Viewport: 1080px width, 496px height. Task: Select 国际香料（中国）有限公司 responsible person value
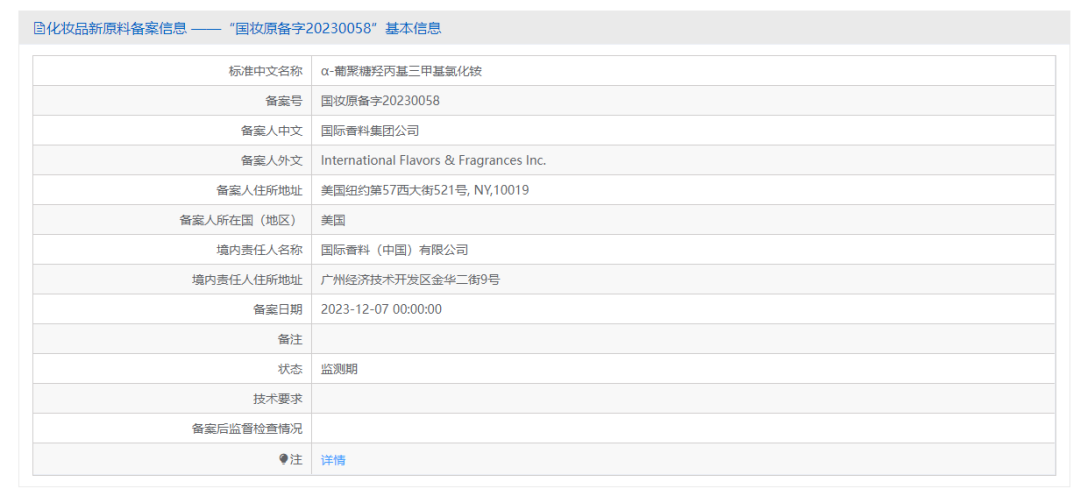click(394, 250)
